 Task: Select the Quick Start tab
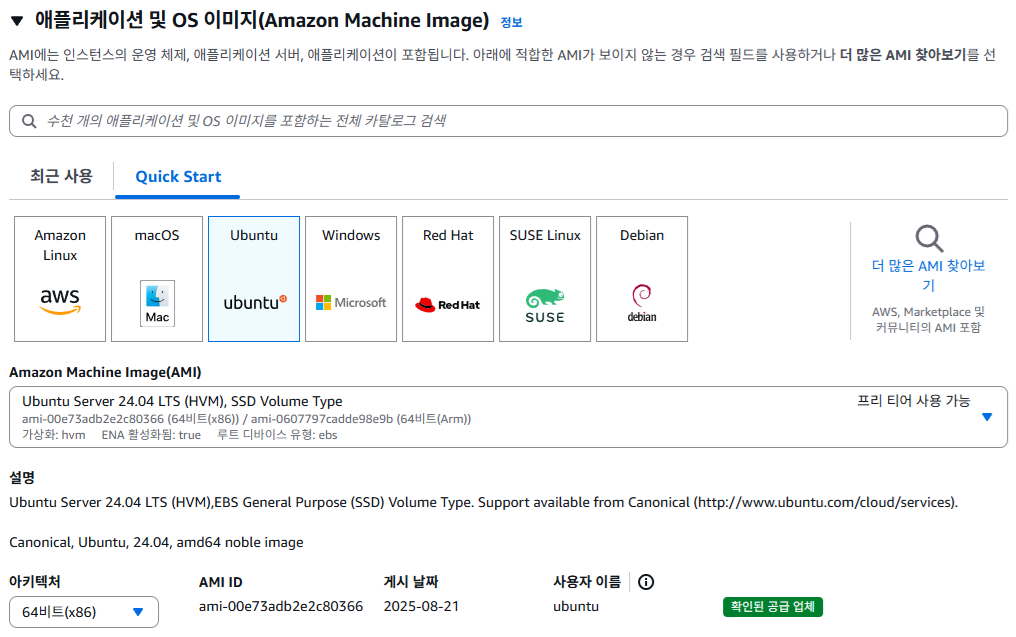(178, 176)
